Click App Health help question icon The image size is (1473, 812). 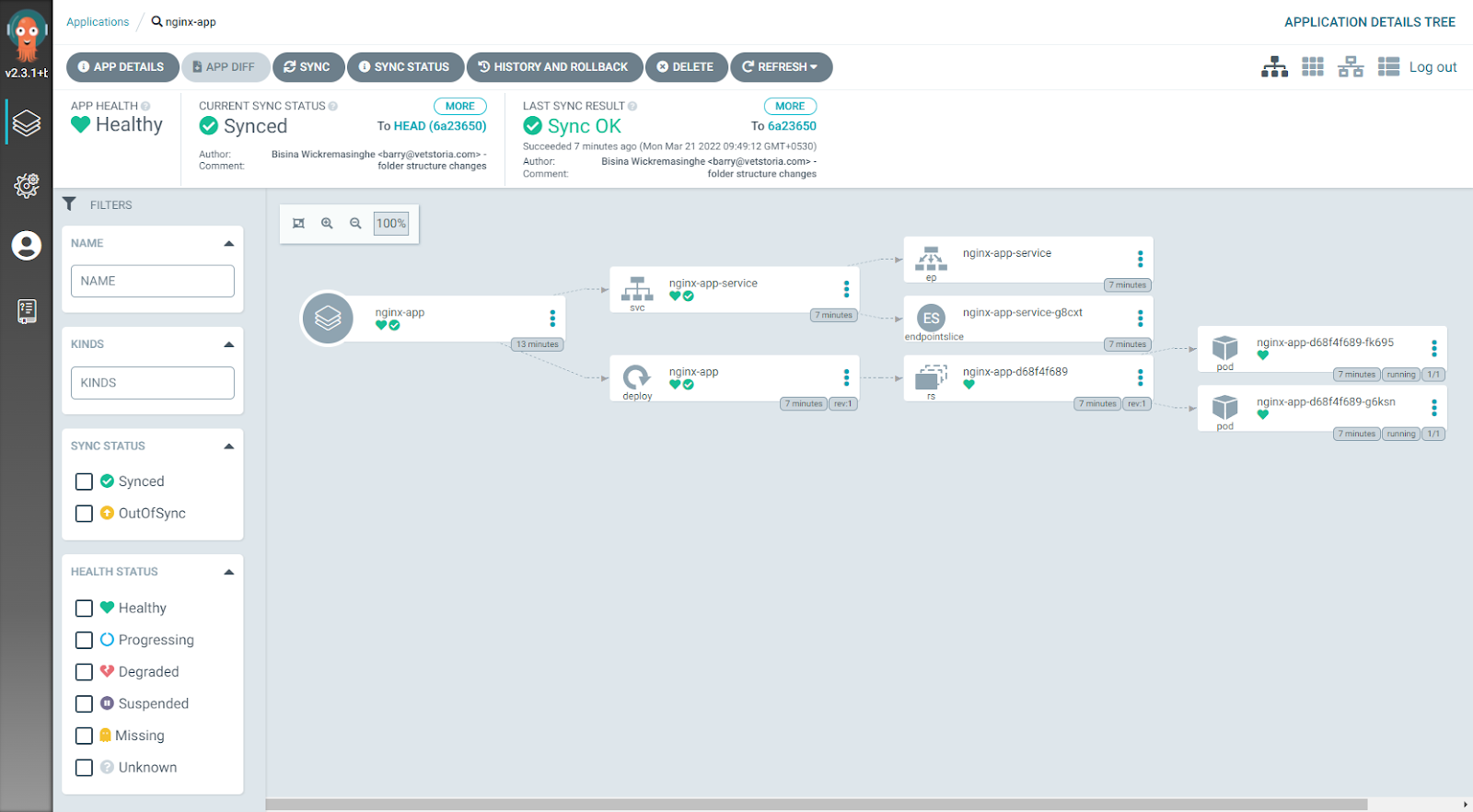coord(145,106)
